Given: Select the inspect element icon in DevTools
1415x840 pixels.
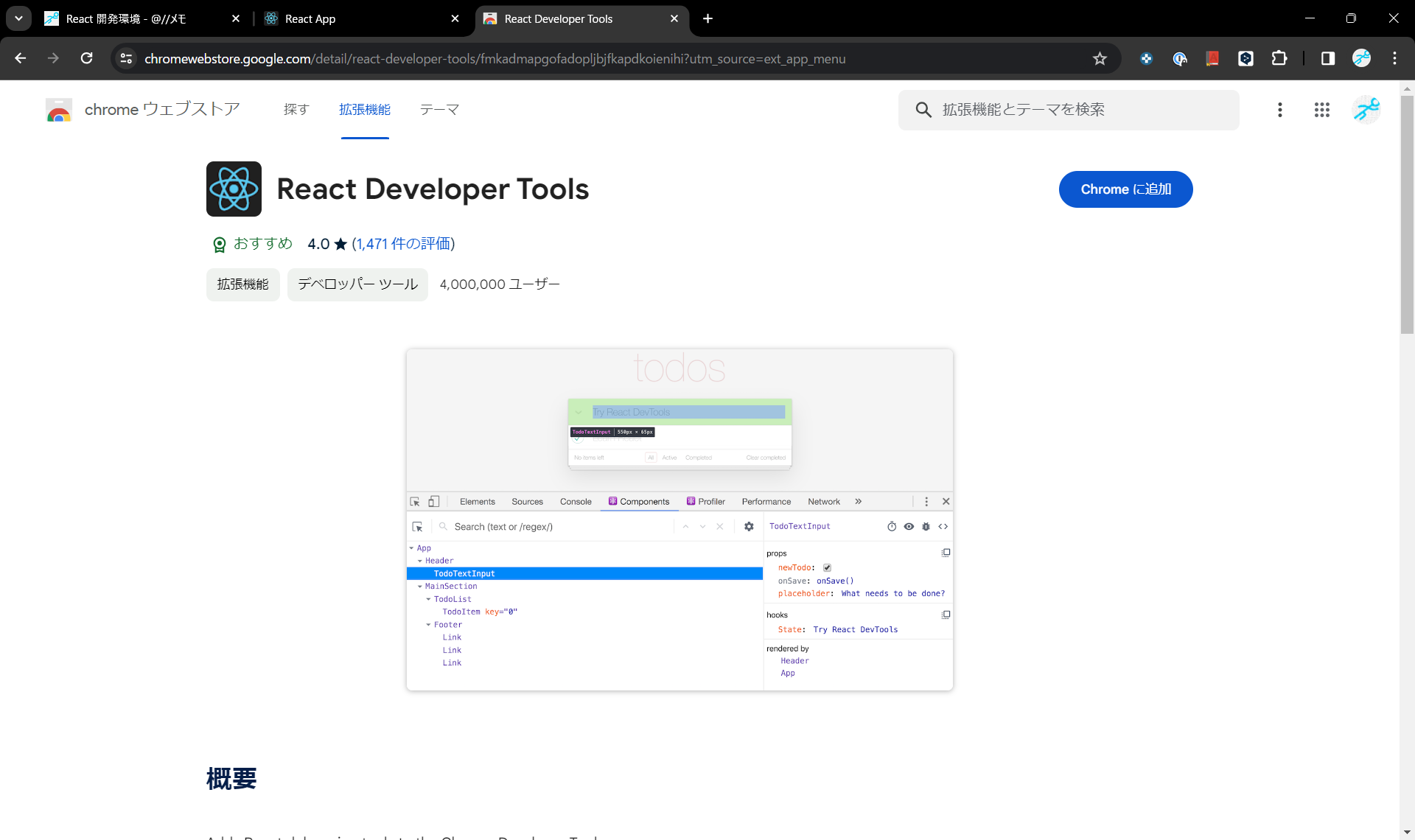Looking at the screenshot, I should point(415,501).
